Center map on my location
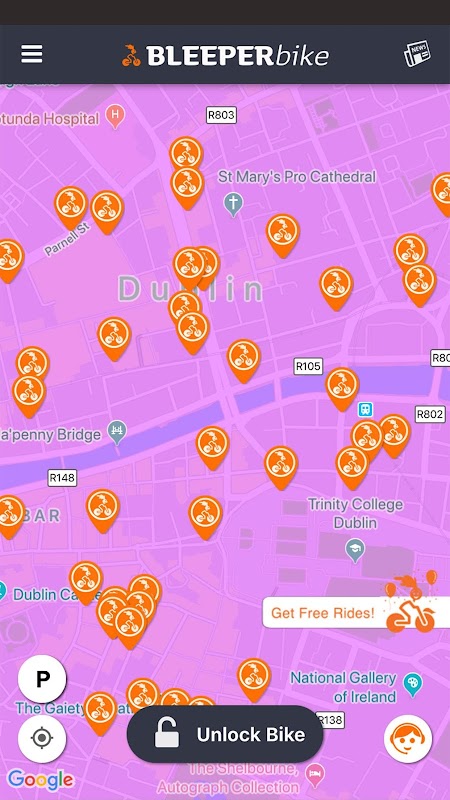Screen dimensions: 450x800 pos(42,738)
